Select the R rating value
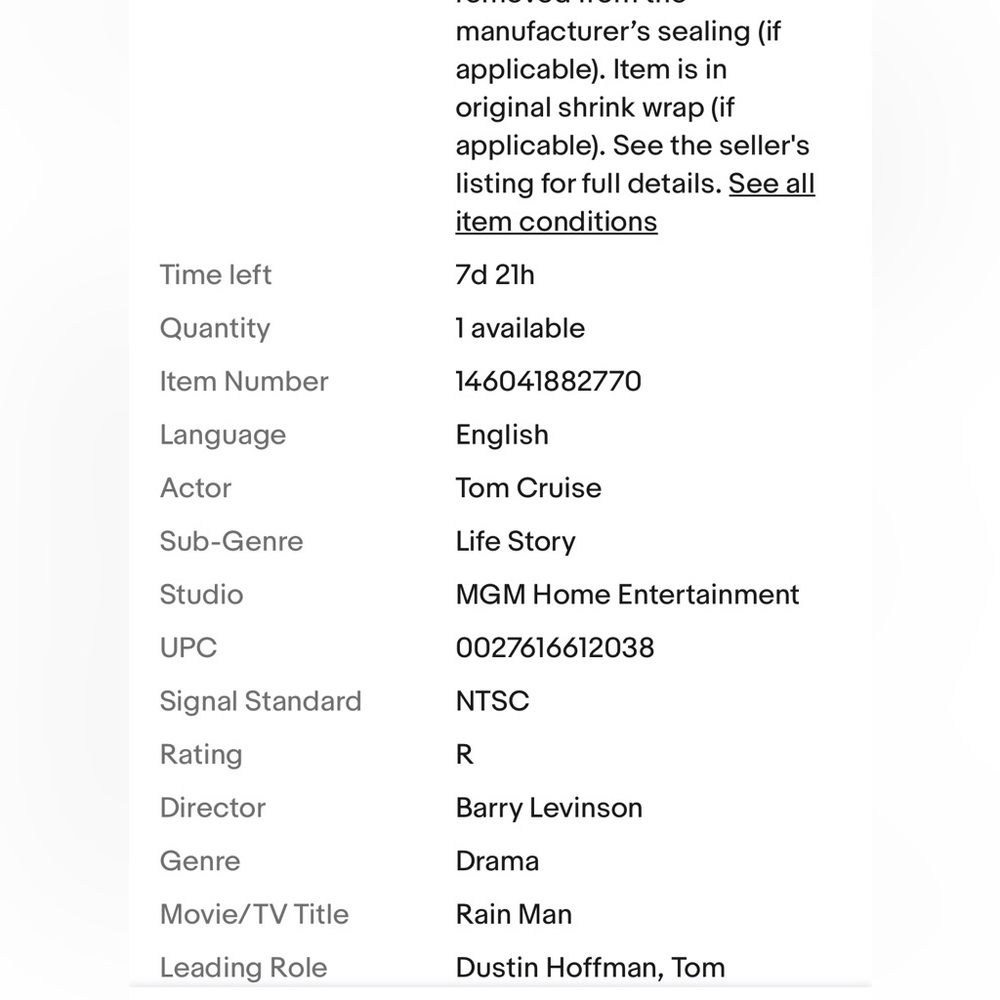Screen dimensions: 1000x1000 click(x=464, y=754)
